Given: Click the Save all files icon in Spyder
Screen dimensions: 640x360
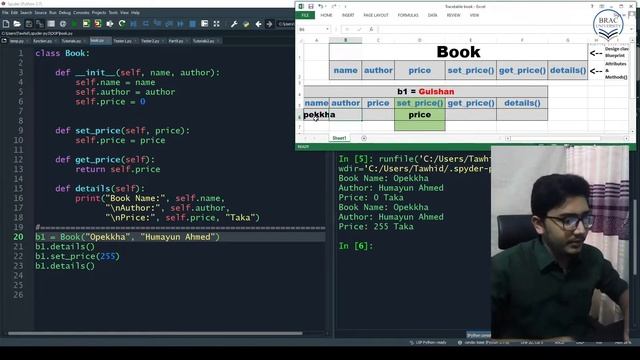Looking at the screenshot, I should [x=40, y=24].
